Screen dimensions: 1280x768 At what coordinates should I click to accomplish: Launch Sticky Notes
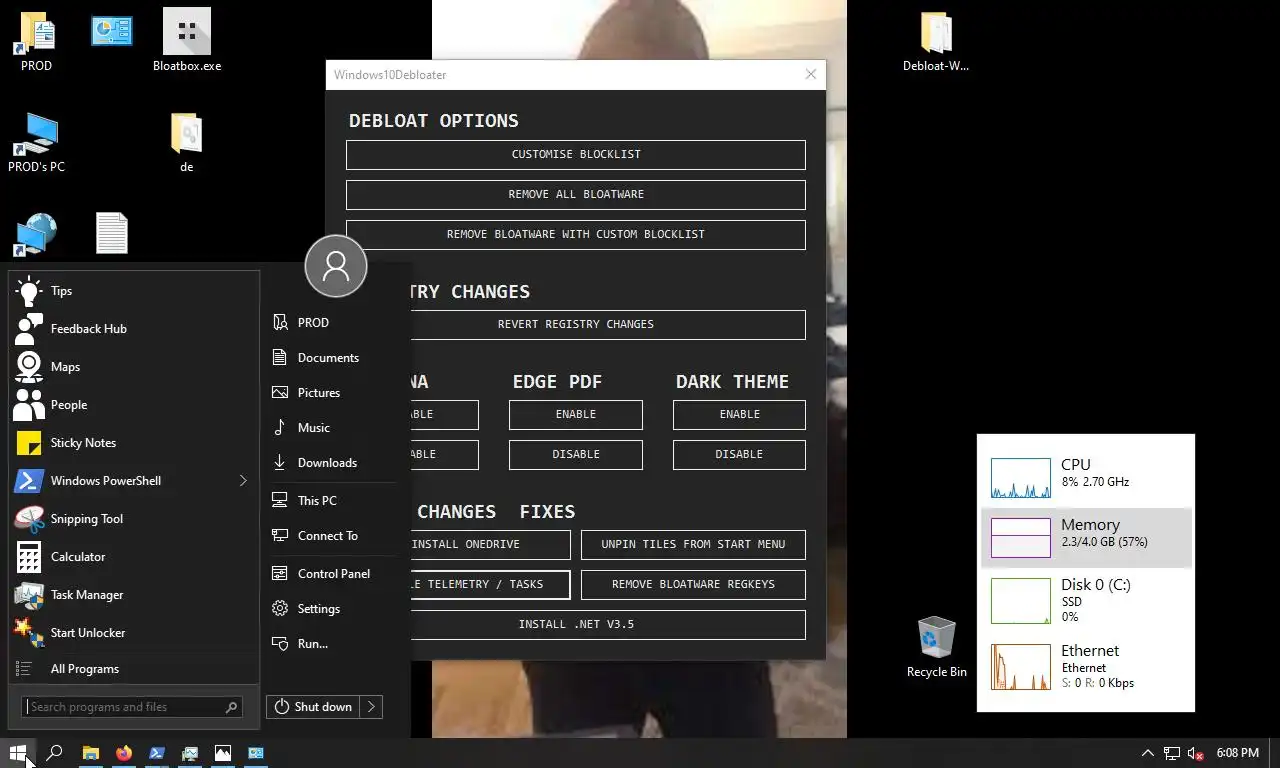click(x=134, y=443)
